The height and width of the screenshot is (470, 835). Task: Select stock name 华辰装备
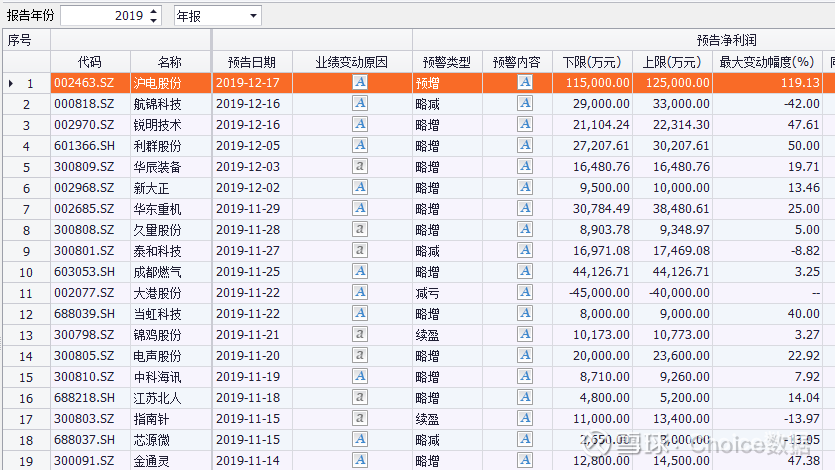158,167
